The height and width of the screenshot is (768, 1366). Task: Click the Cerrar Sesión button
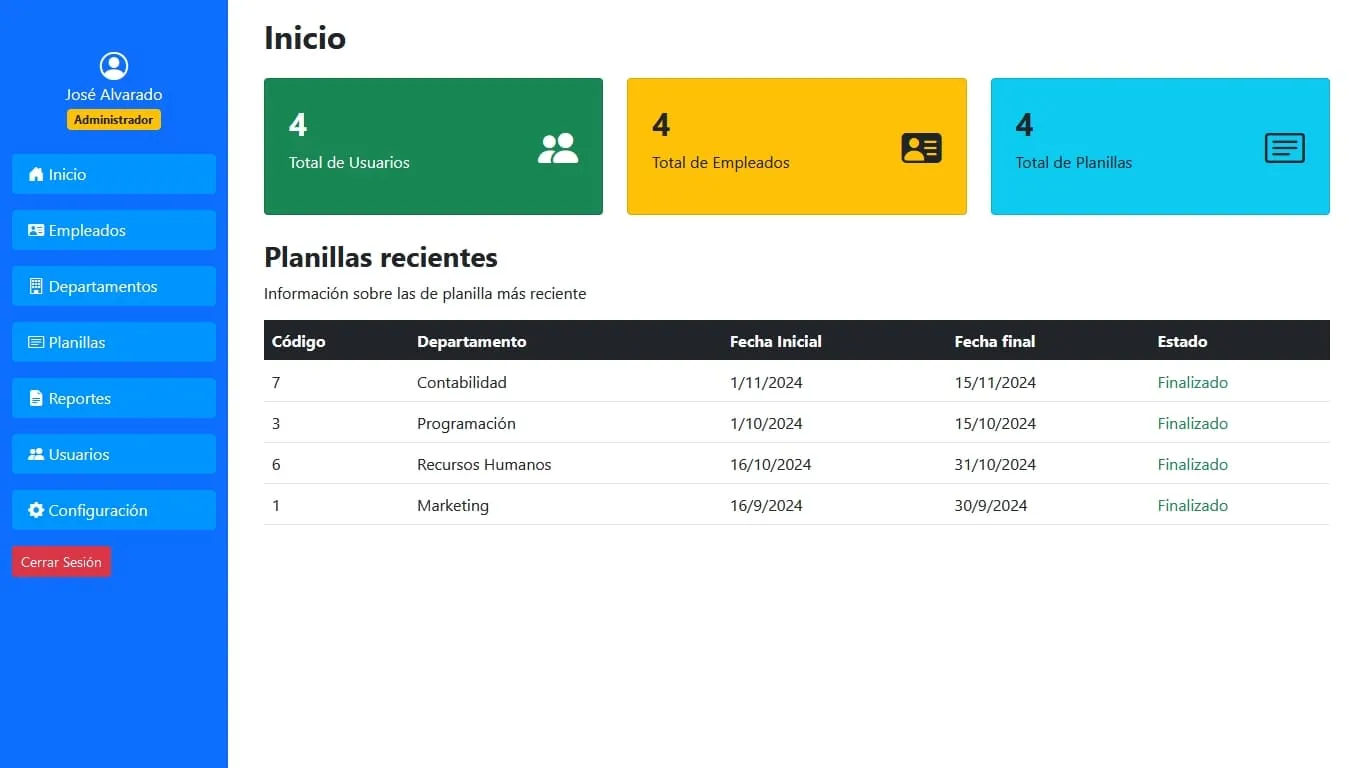click(x=61, y=561)
